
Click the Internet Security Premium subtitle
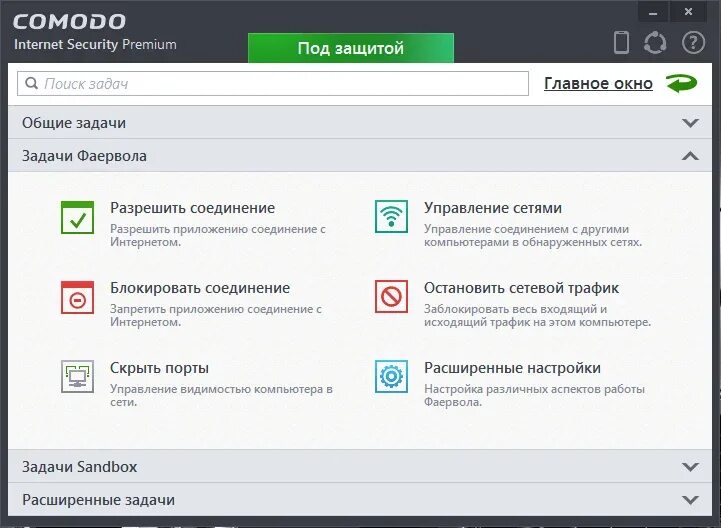pyautogui.click(x=95, y=45)
